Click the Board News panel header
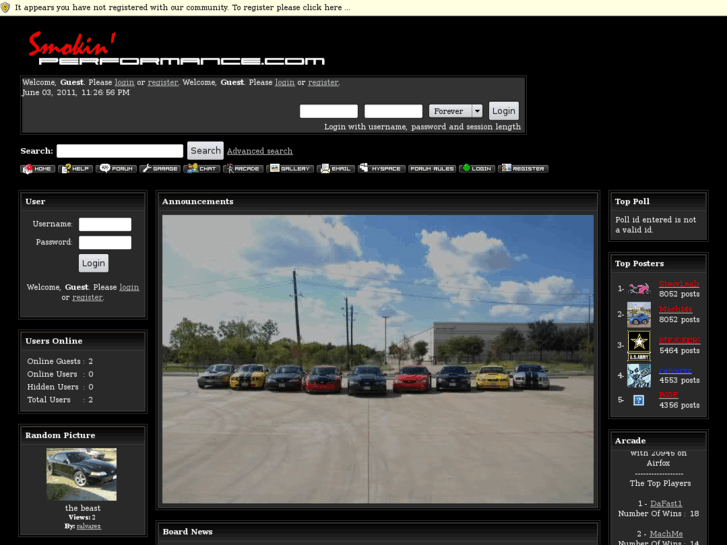Screen dimensions: 727x545 click(x=378, y=532)
